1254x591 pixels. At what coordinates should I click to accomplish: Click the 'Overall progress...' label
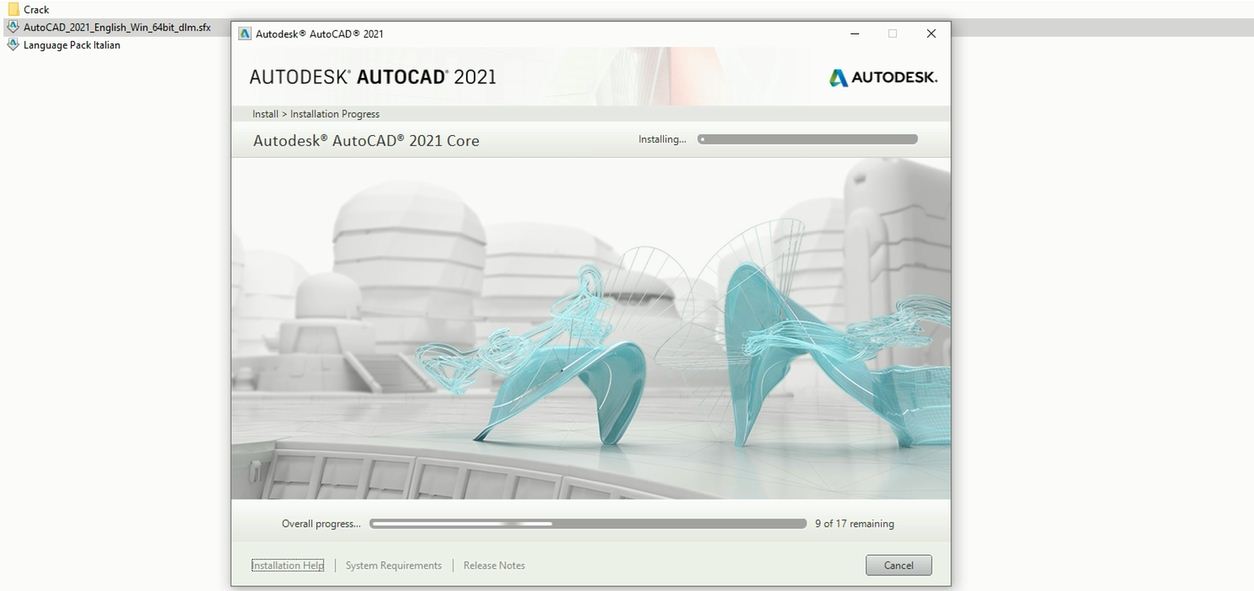(321, 524)
